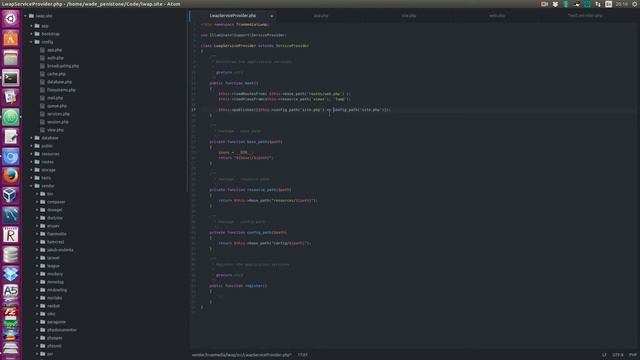Viewport: 640px width, 360px height.
Task: Select the phpdocumentor folder under vendor
Action: click(62, 330)
